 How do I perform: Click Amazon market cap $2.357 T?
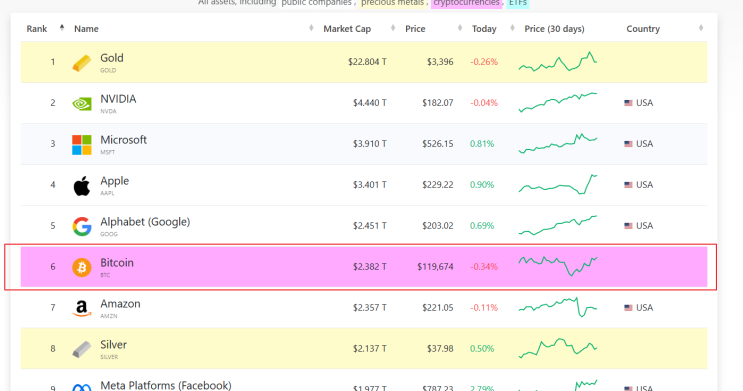pos(370,308)
